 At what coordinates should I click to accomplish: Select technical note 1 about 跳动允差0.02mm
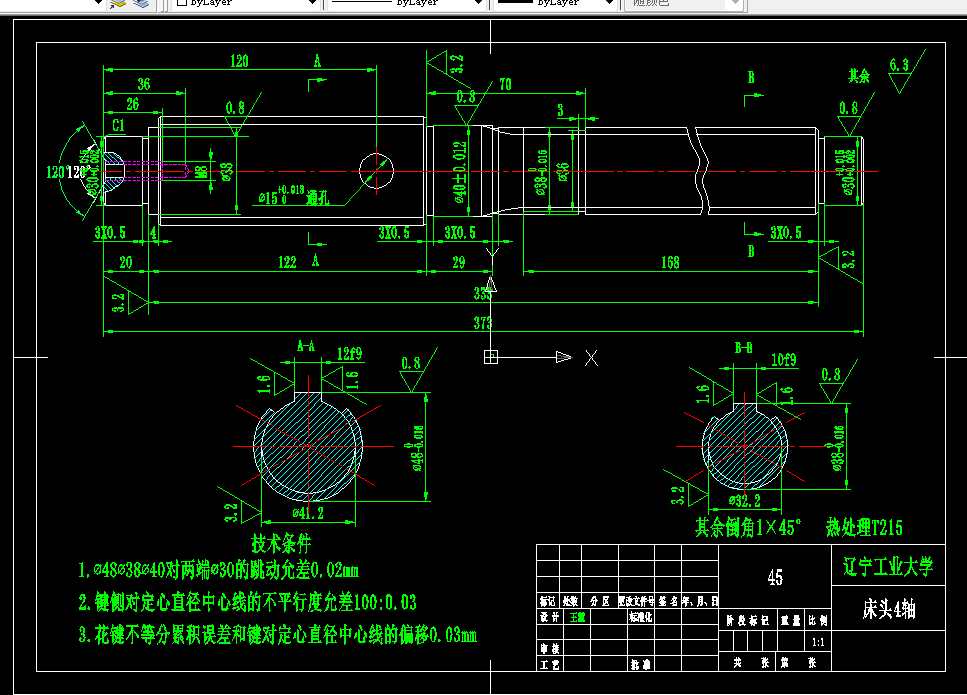218,570
